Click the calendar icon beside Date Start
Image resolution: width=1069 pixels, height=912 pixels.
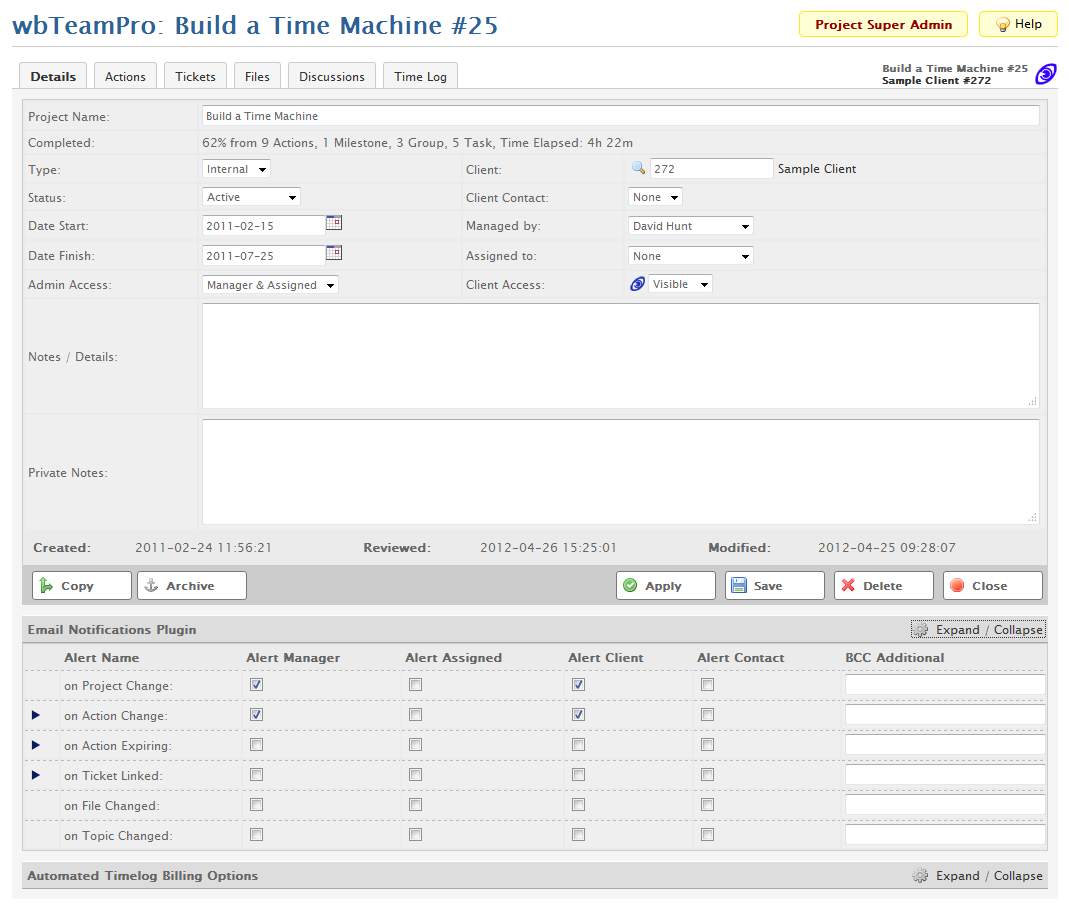(334, 224)
